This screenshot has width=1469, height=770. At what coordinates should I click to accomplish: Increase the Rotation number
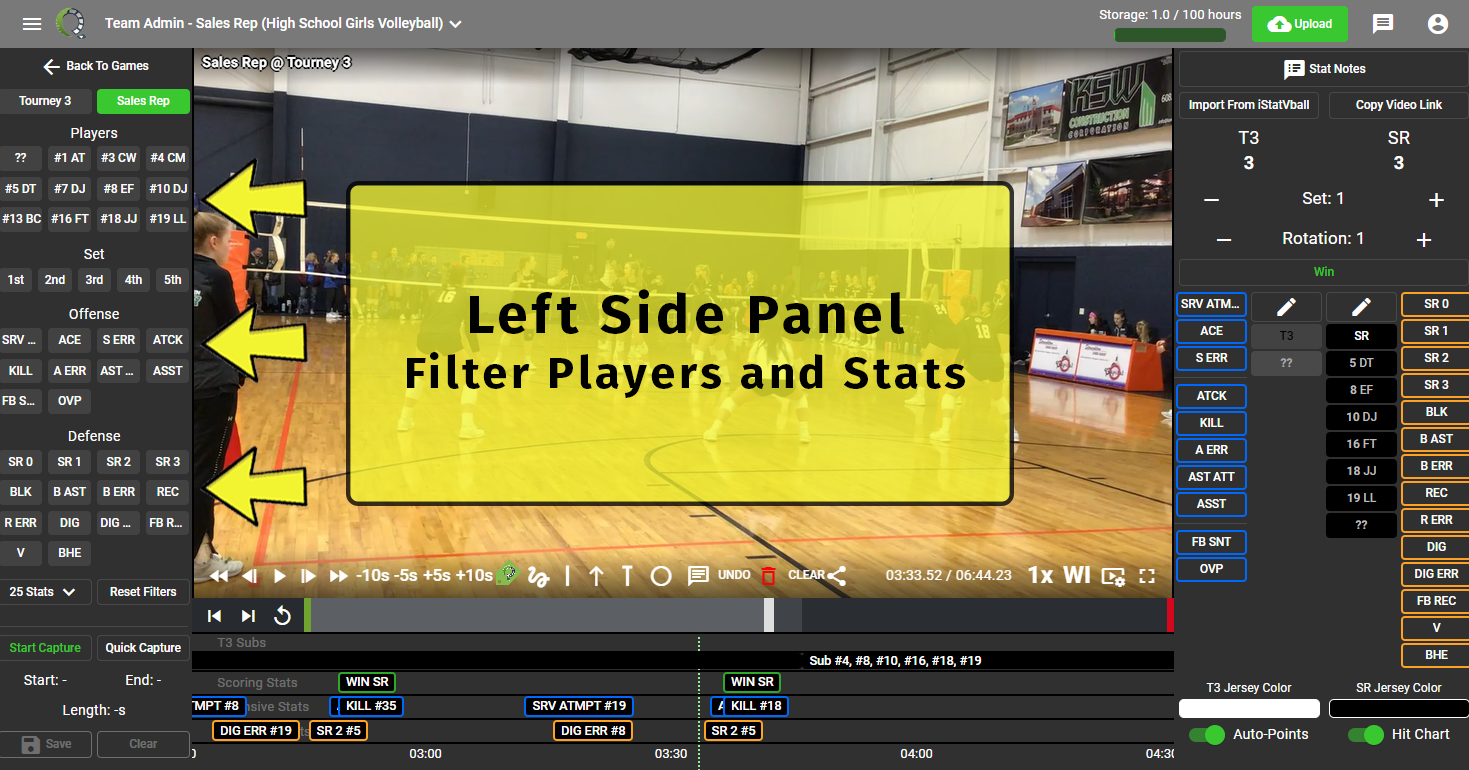pyautogui.click(x=1424, y=240)
